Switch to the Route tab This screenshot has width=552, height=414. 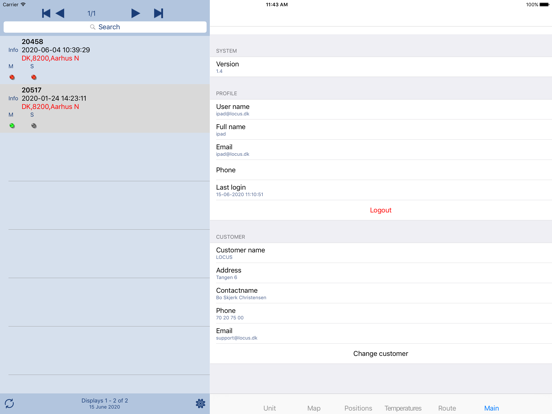[447, 408]
